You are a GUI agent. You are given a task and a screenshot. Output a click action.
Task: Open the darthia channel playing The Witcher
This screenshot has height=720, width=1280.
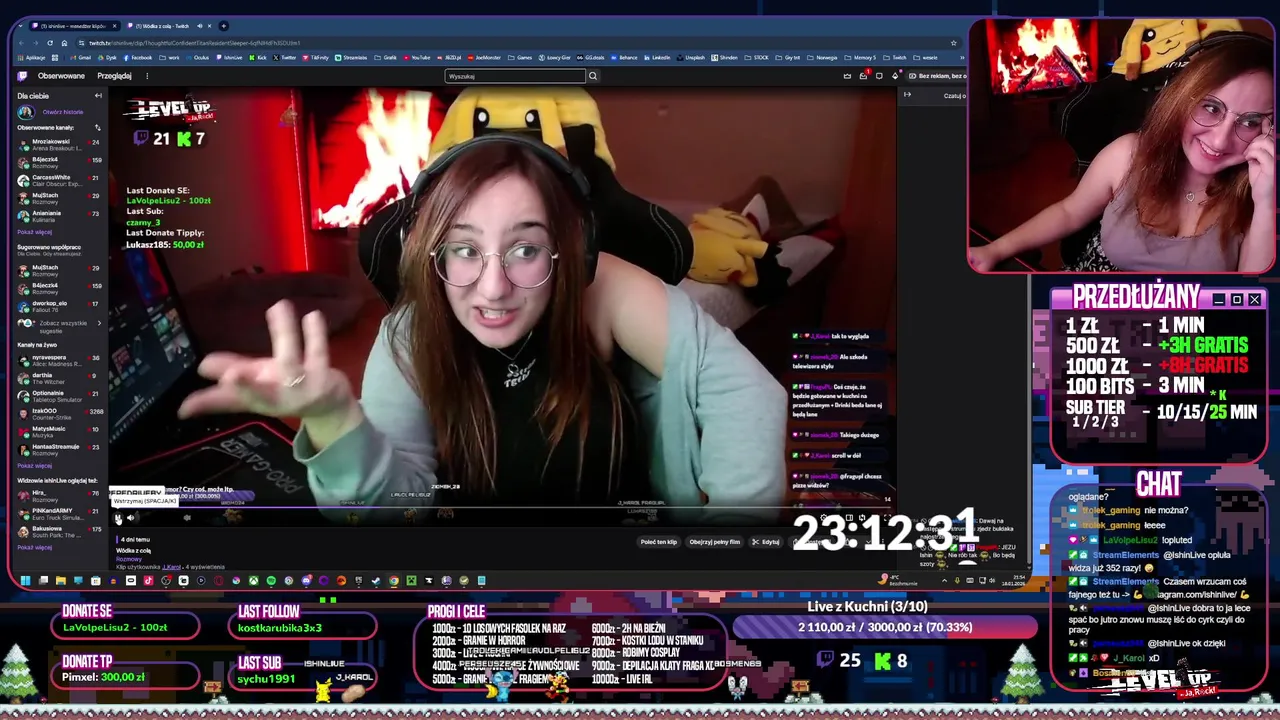(x=59, y=379)
